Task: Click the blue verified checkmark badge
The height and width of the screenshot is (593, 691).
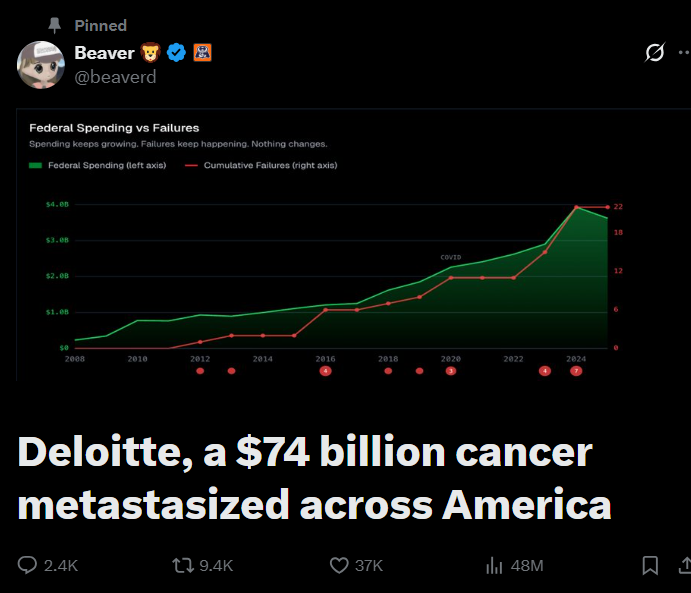Action: coord(176,53)
